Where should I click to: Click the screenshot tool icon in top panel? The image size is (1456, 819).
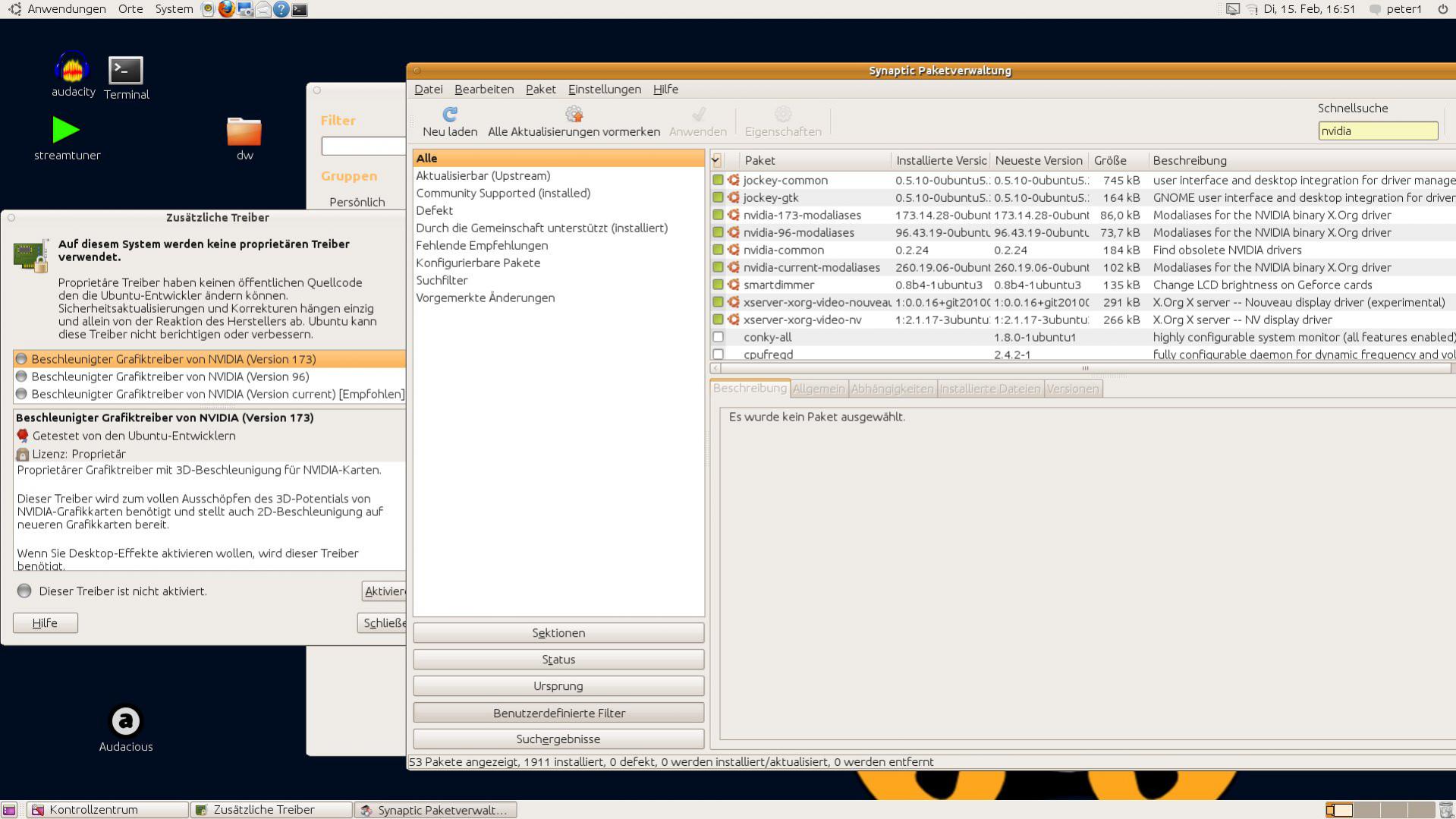244,9
